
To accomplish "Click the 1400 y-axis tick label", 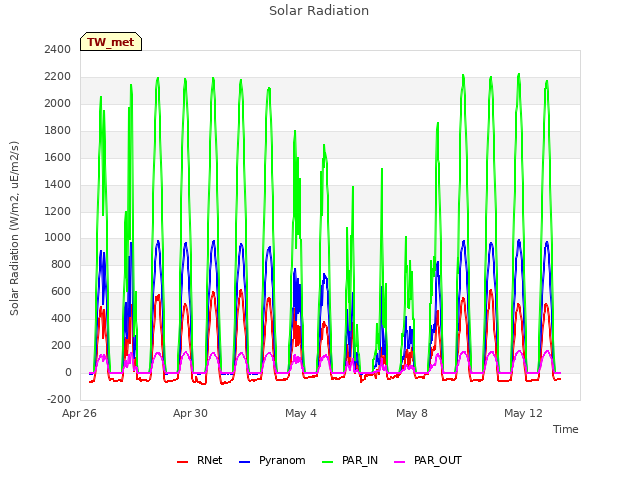I will click(58, 184).
